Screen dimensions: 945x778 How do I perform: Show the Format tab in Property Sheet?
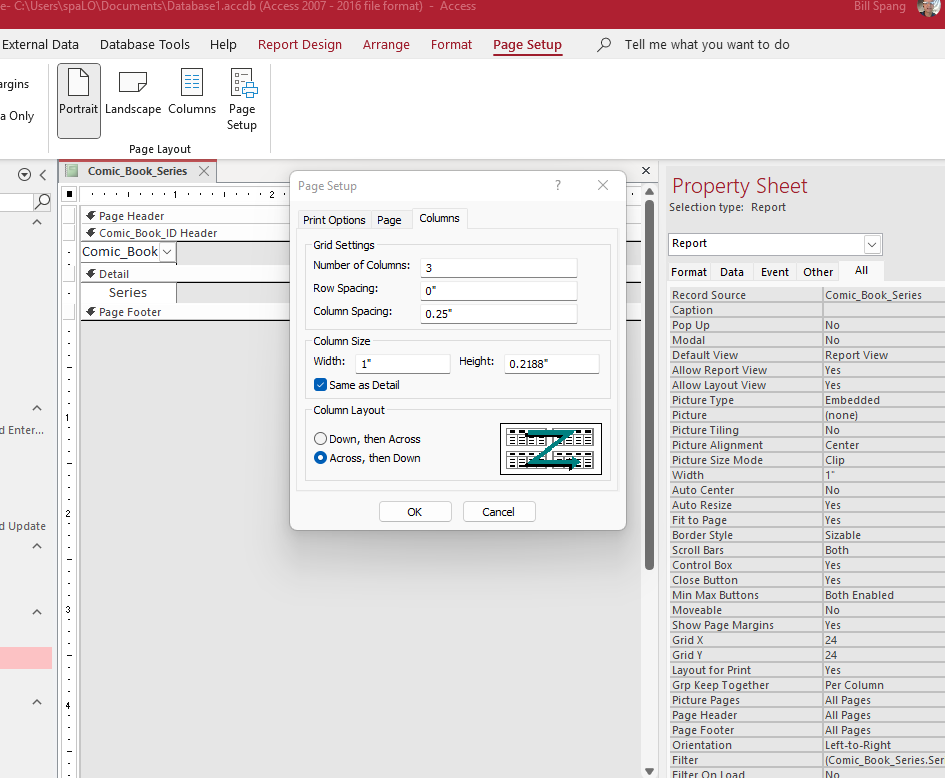689,272
